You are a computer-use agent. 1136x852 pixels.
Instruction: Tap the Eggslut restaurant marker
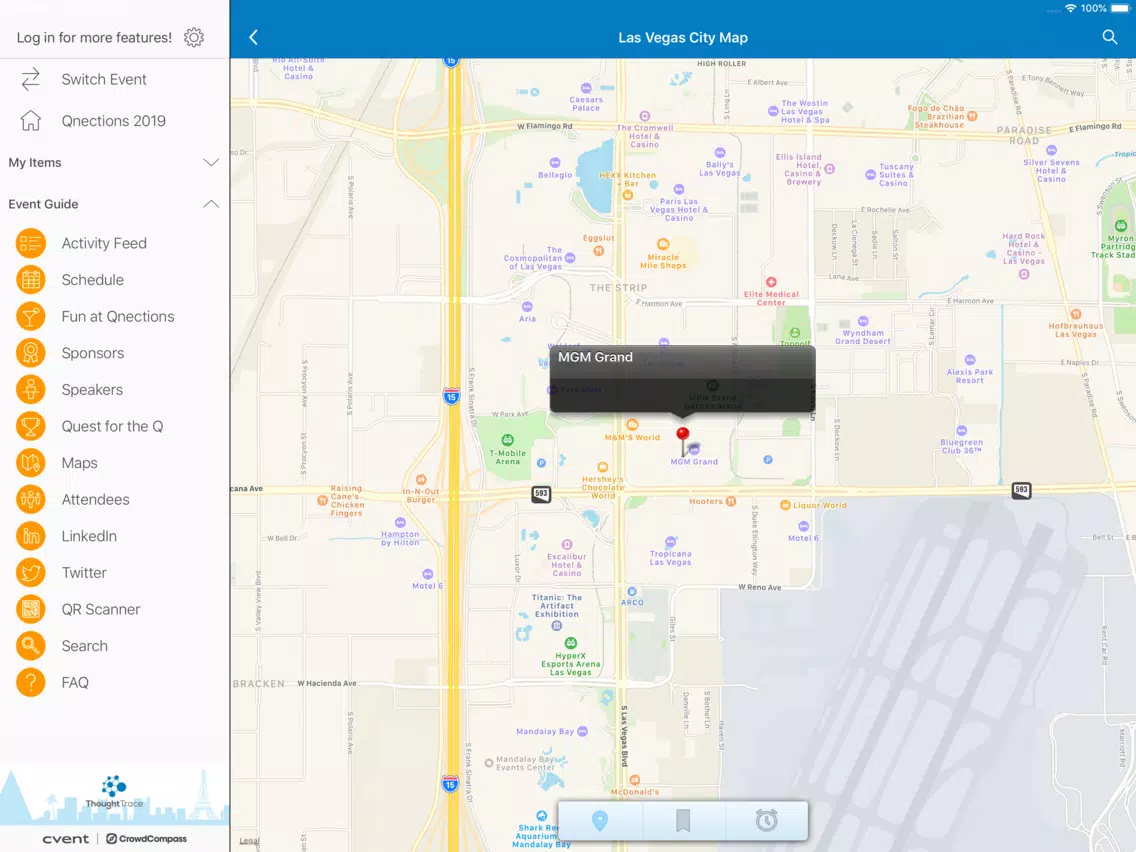click(x=598, y=251)
